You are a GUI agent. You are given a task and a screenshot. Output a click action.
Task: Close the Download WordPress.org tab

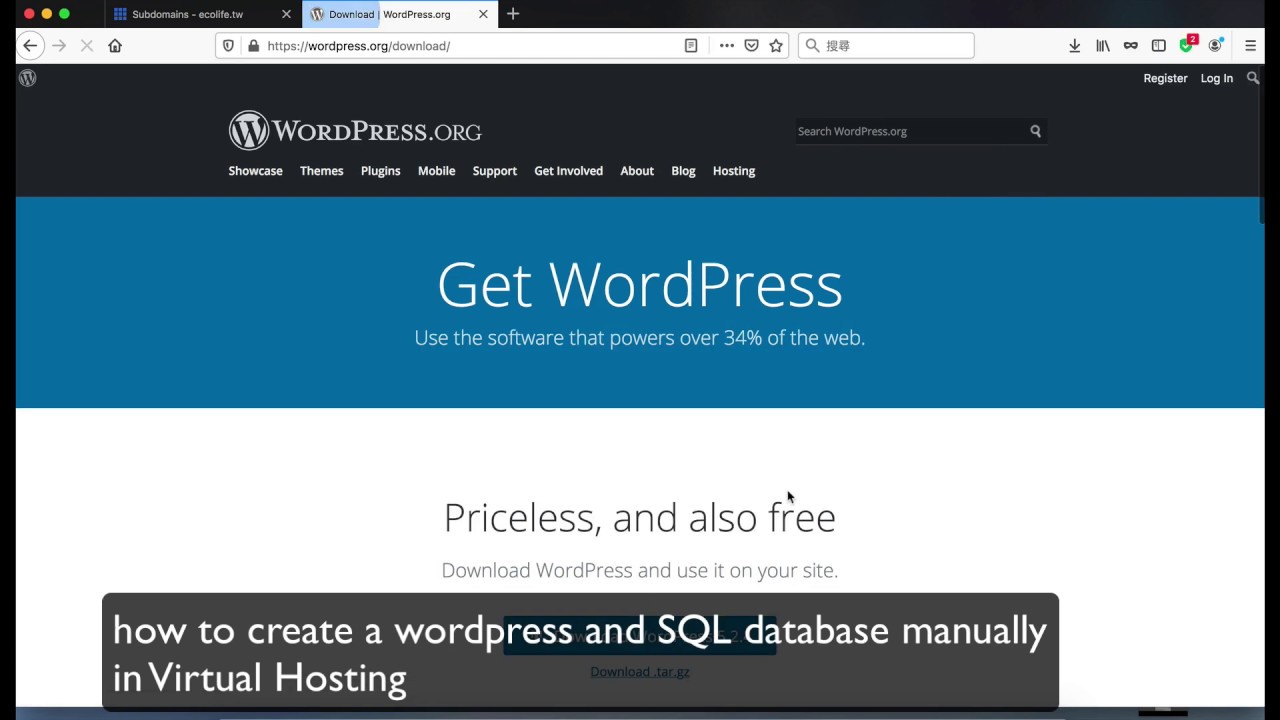click(x=483, y=14)
